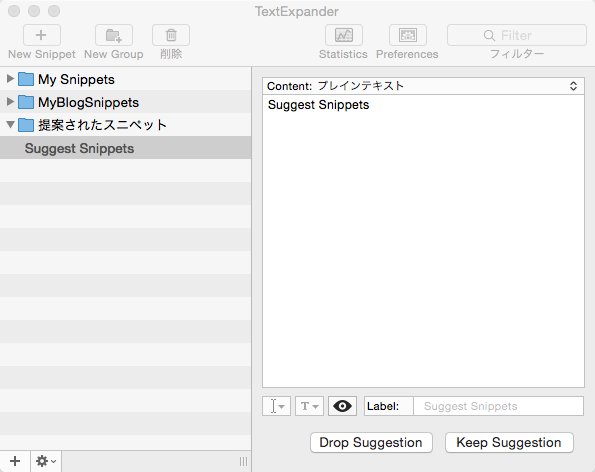Click the Preferences toolbar label
Viewport: 595px width, 472px height.
[x=407, y=54]
